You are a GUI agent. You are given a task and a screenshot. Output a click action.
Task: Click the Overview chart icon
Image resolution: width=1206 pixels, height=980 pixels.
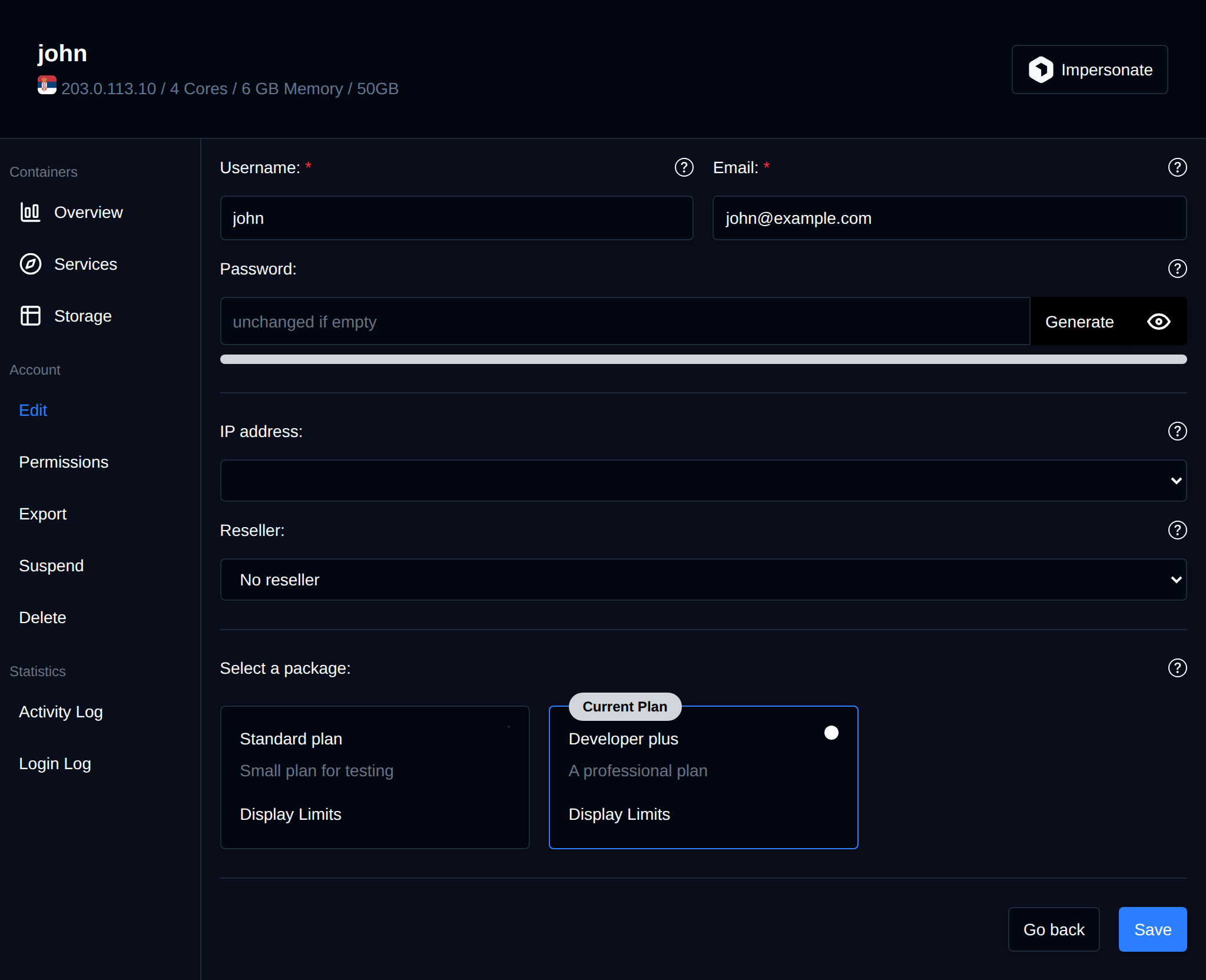[x=30, y=212]
